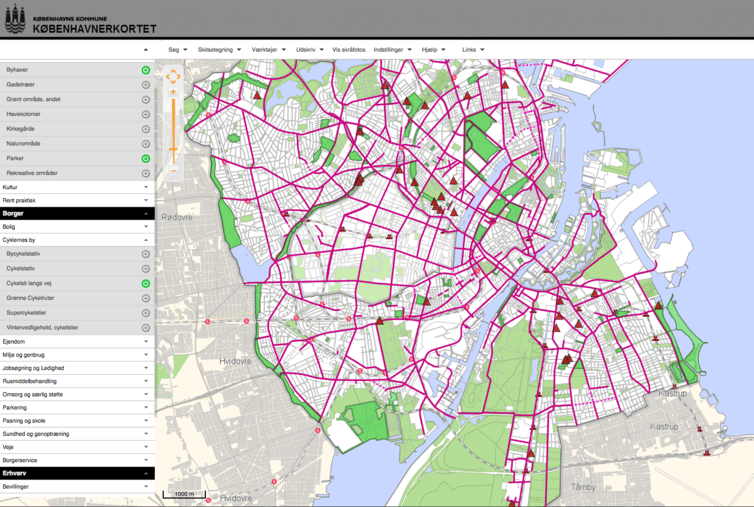
Task: Disable the Cykelsti langs vej layer
Action: coord(146,283)
